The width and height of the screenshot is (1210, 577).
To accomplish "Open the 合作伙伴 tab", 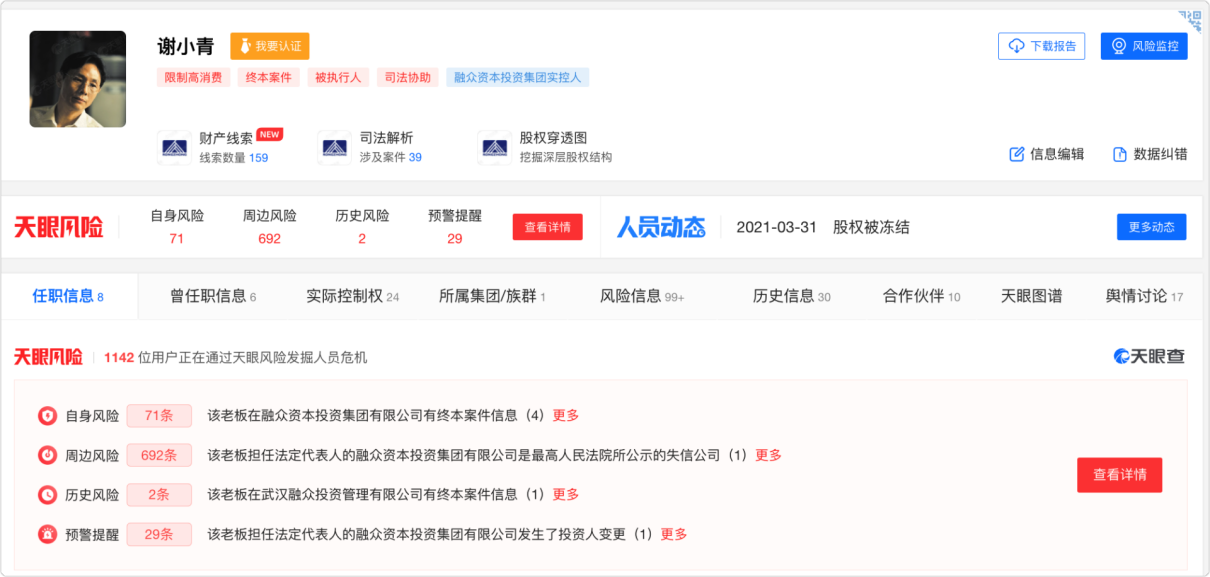I will coord(922,296).
